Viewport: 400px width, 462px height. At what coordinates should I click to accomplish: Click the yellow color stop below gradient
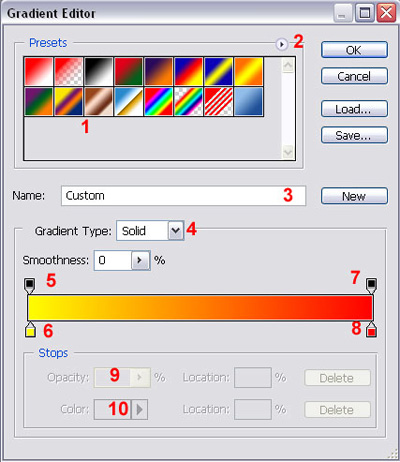coord(30,330)
